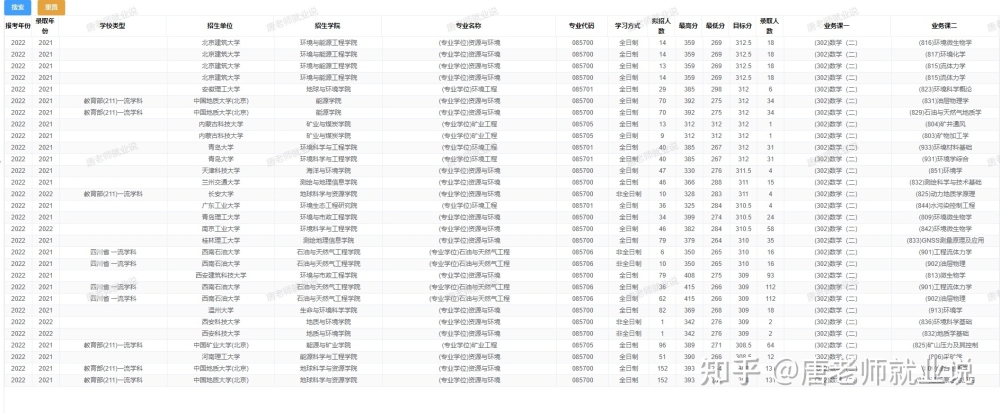Select the 录取年份 column header
This screenshot has height=413, width=1000.
point(45,26)
